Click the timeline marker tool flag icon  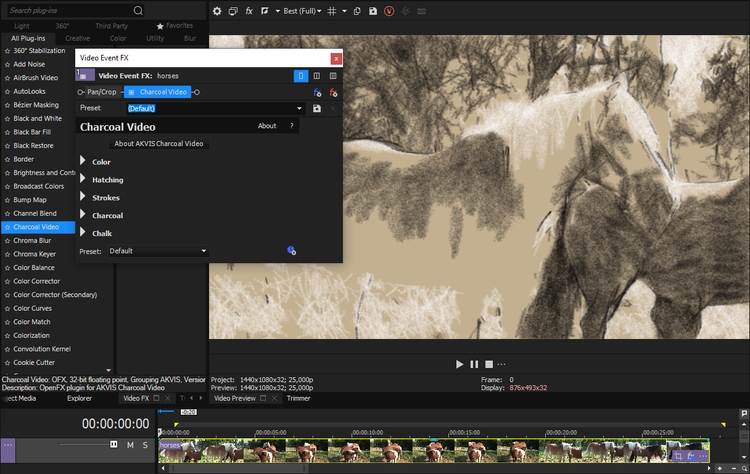pos(744,413)
